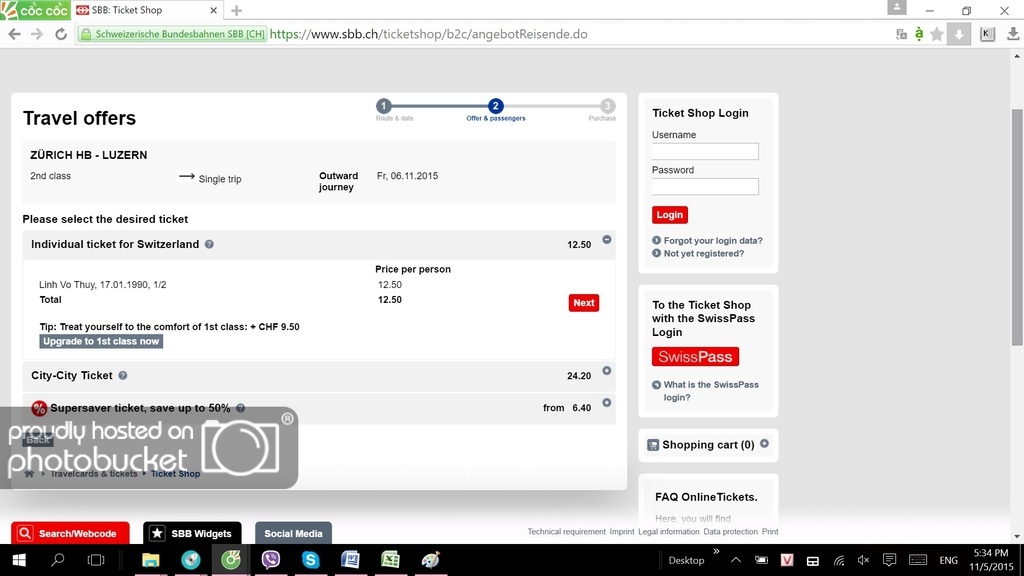Open the browser downloads arrow button
Screen dimensions: 1024x576
959,34
